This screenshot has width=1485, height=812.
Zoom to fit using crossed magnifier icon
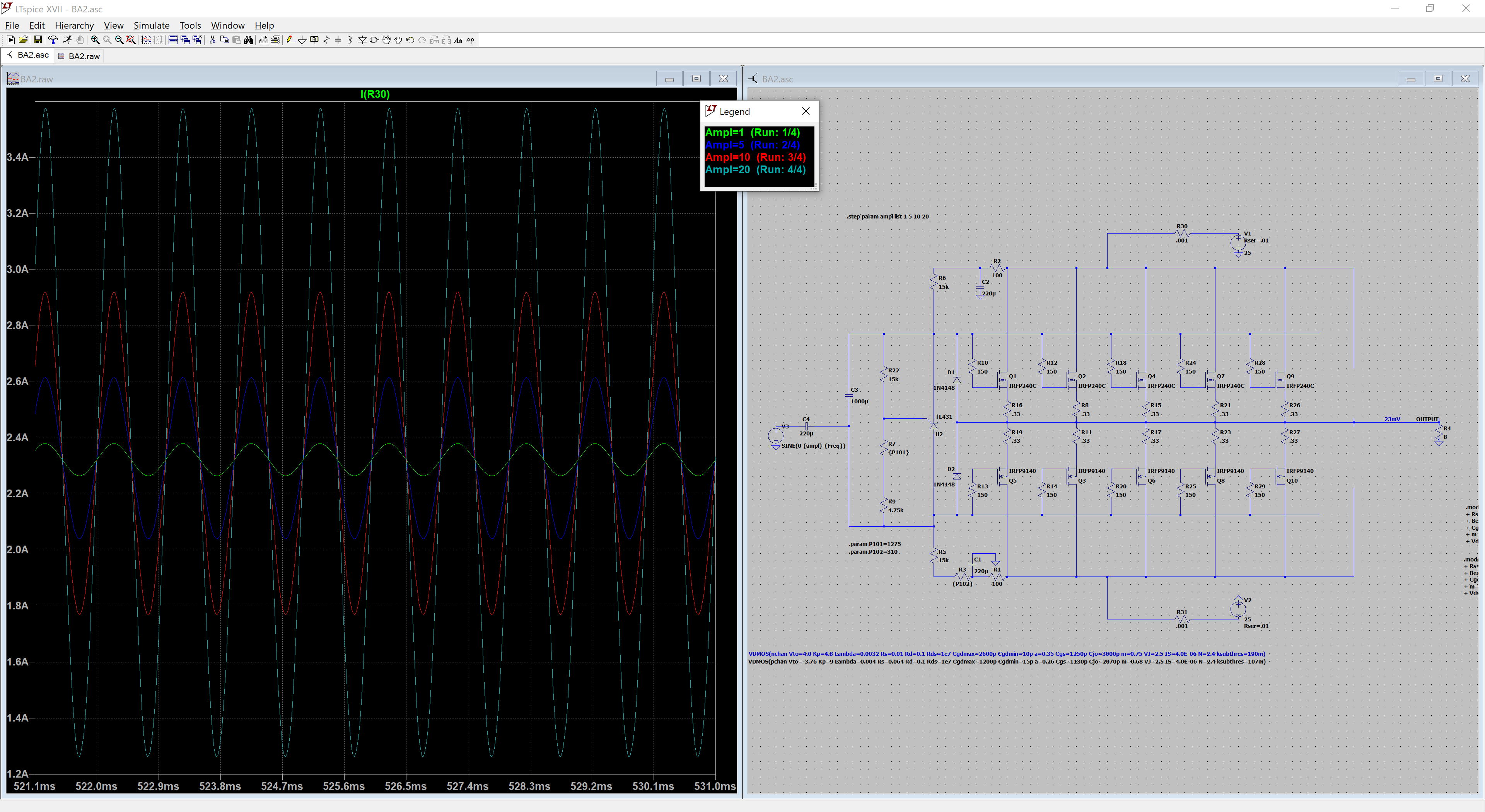131,40
